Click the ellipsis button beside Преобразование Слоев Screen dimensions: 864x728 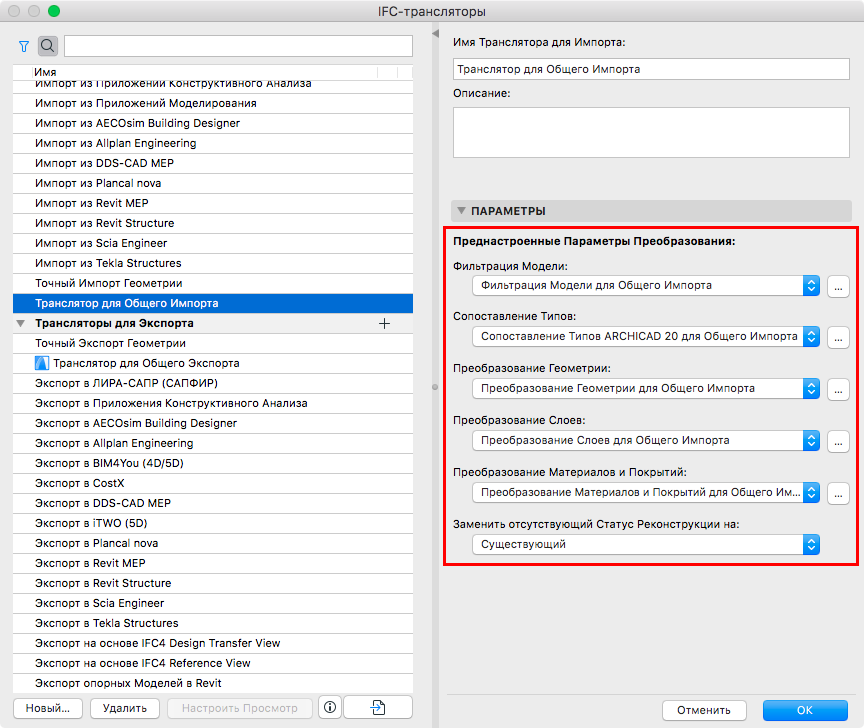click(838, 441)
